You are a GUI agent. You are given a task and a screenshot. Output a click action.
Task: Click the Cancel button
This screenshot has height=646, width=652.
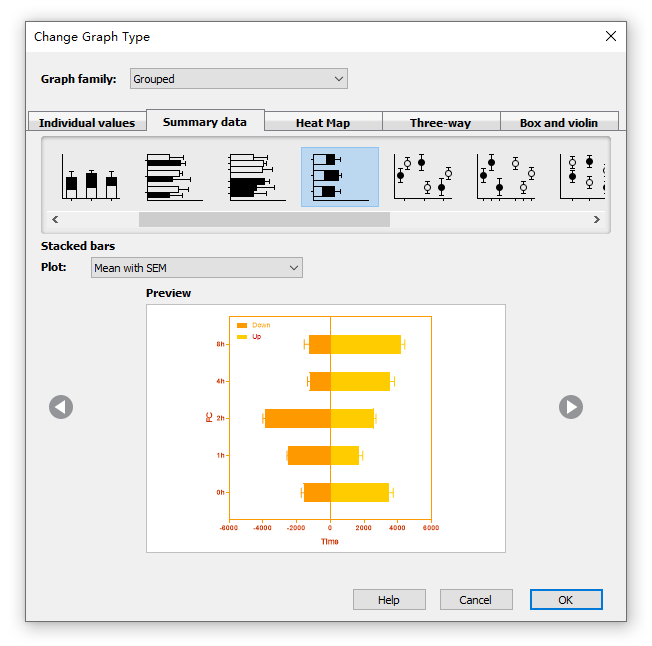[x=476, y=600]
